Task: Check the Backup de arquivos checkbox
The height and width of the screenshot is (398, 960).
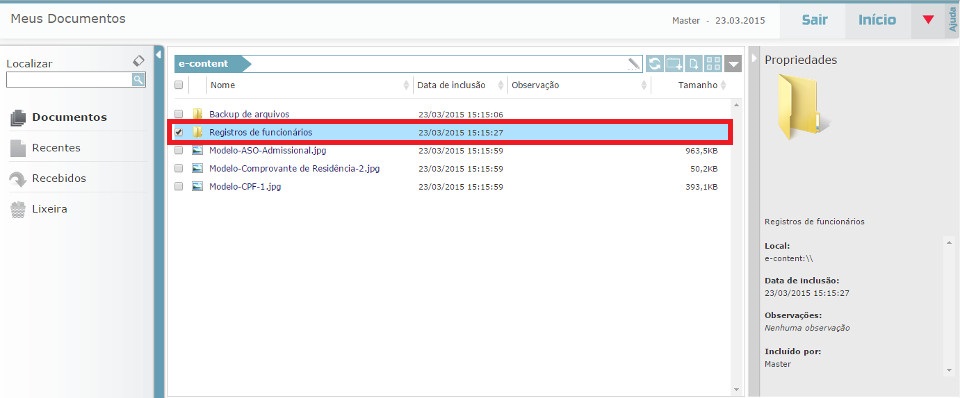Action: (x=179, y=114)
